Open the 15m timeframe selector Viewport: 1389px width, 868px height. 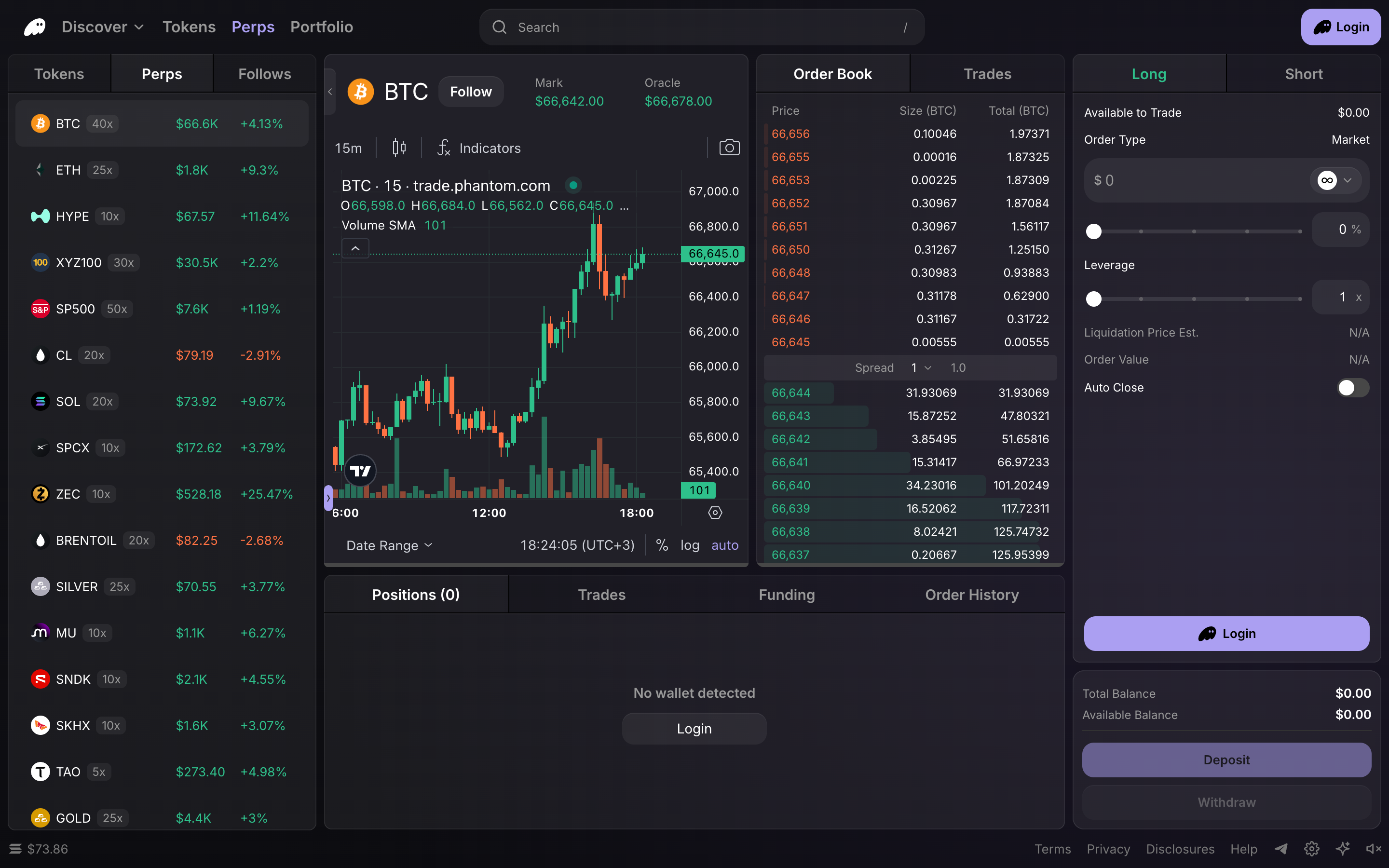tap(348, 148)
